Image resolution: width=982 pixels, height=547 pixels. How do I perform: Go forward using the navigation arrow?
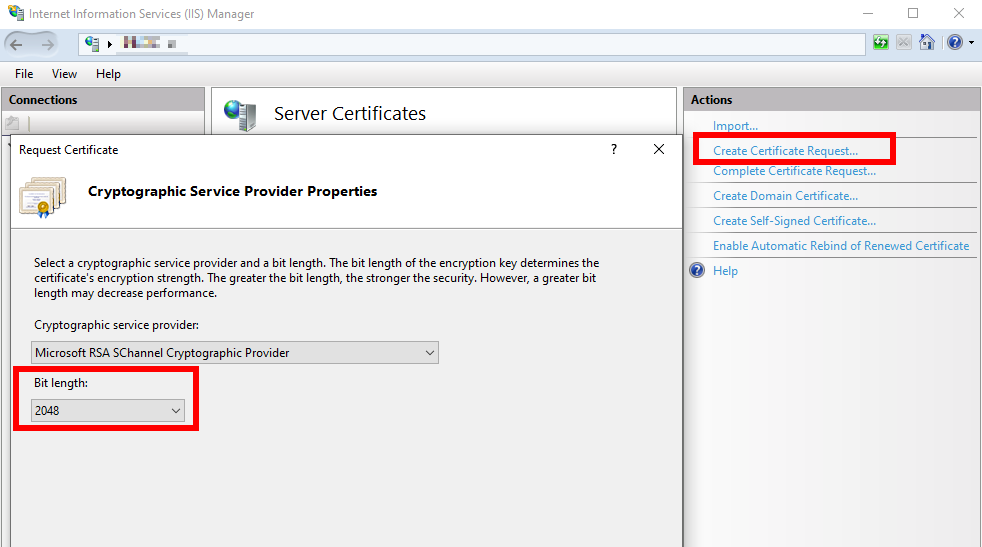(x=48, y=44)
